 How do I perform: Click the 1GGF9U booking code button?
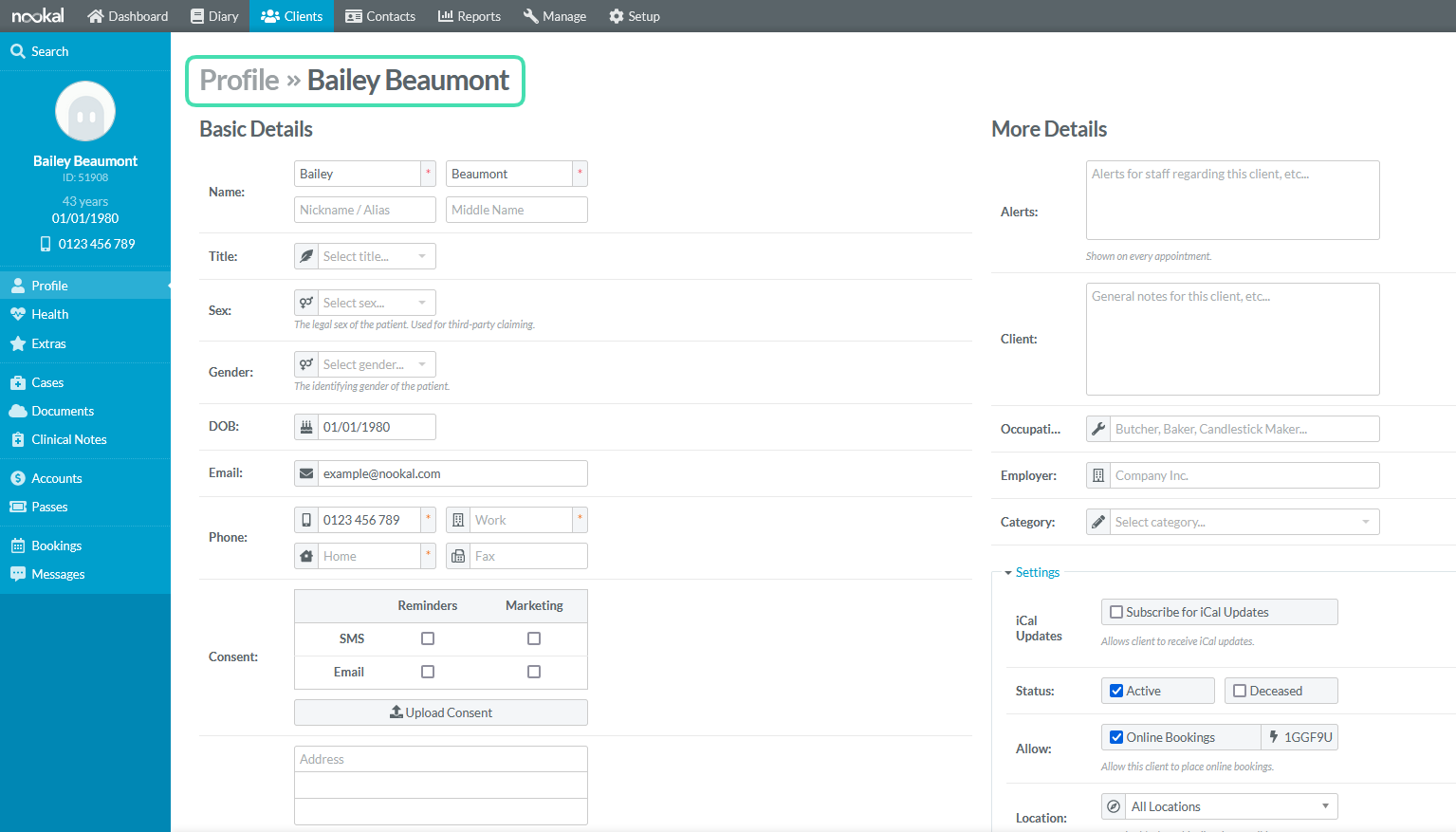click(x=1299, y=736)
